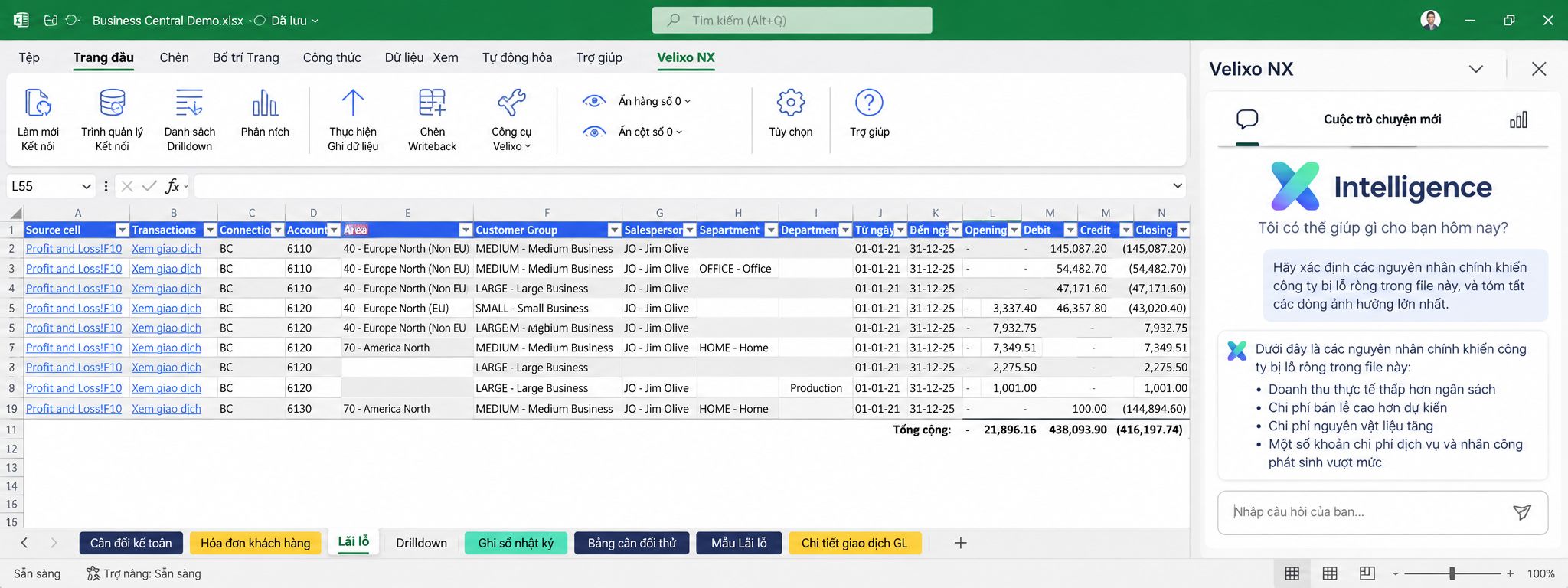The height and width of the screenshot is (588, 1568).
Task: Open chat bubble tab in Velixo NX panel
Action: 1247,119
